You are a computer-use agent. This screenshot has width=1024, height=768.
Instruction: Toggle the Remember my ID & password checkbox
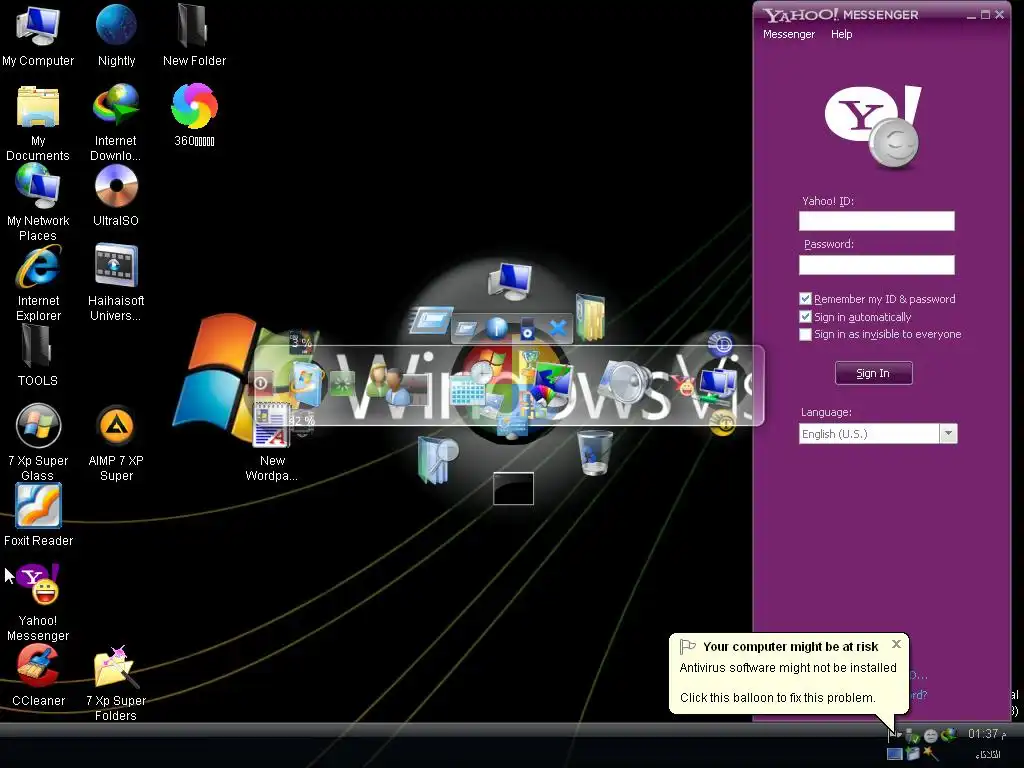pyautogui.click(x=805, y=298)
